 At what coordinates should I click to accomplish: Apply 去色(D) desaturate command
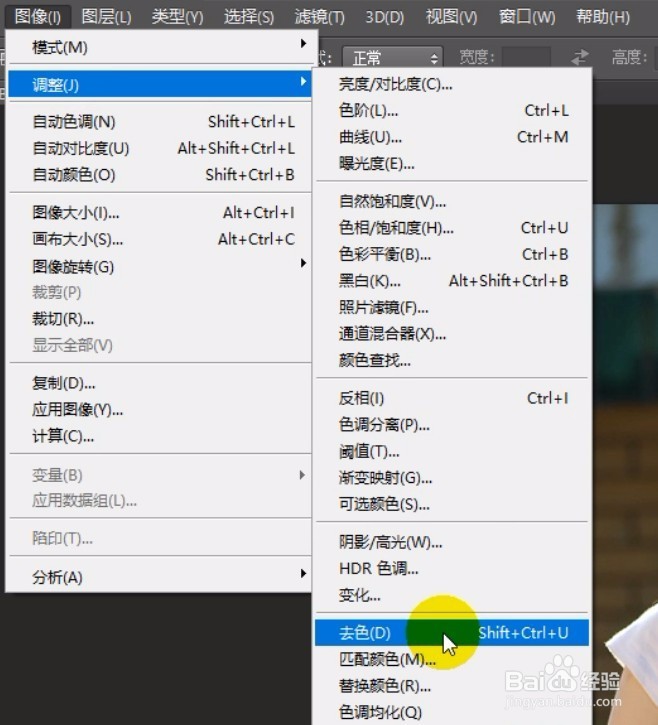point(452,633)
